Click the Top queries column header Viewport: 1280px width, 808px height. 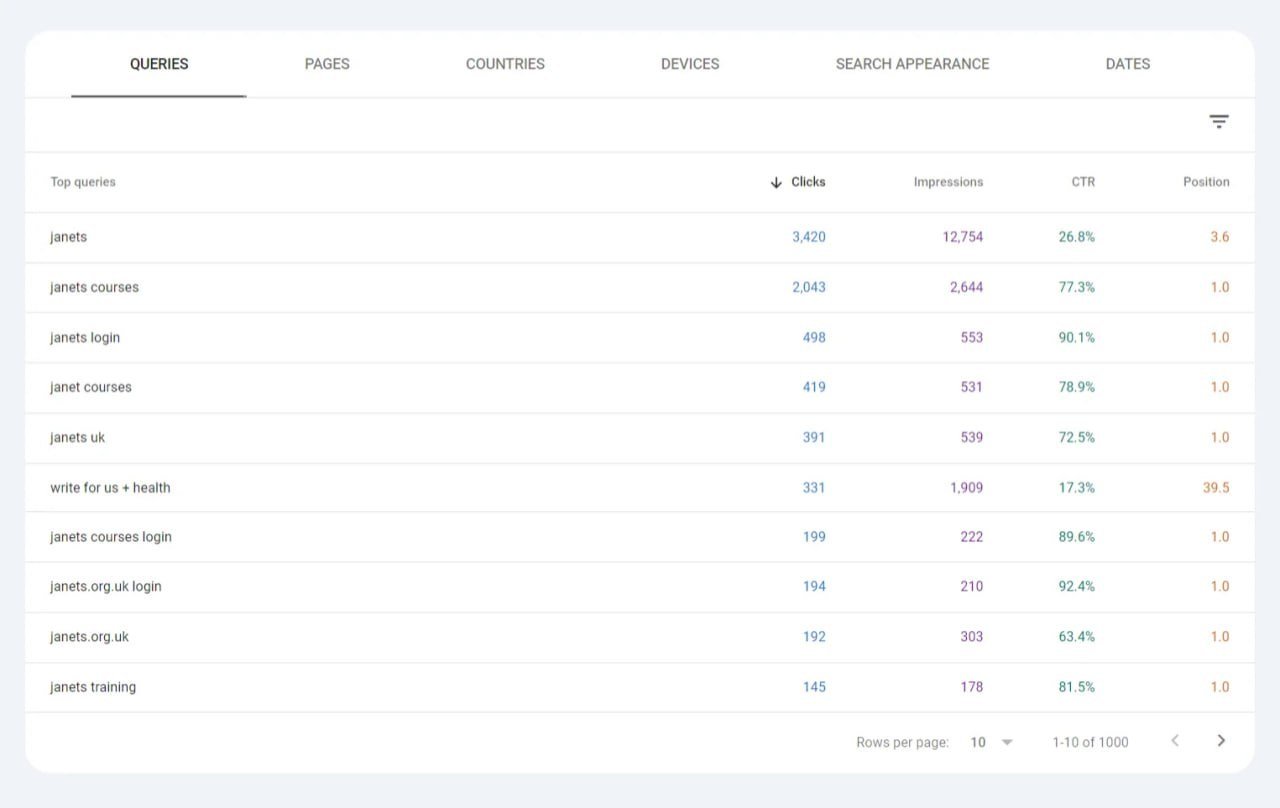(x=83, y=182)
